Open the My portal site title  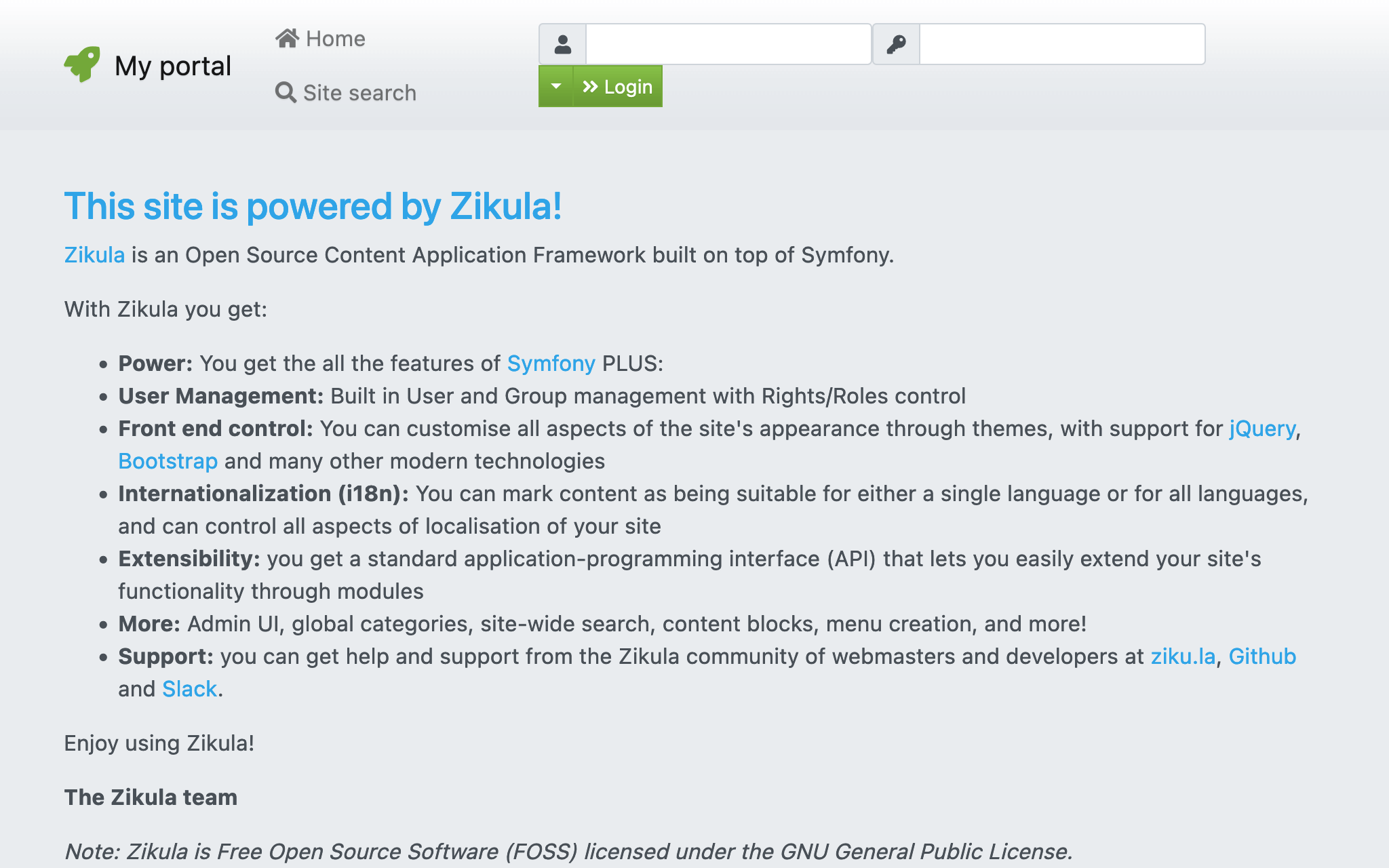173,66
